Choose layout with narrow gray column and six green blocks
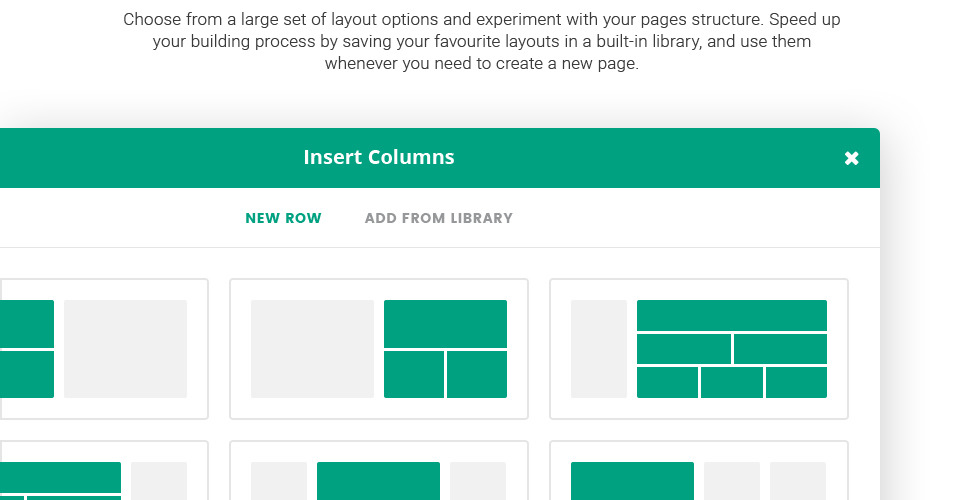 698,349
